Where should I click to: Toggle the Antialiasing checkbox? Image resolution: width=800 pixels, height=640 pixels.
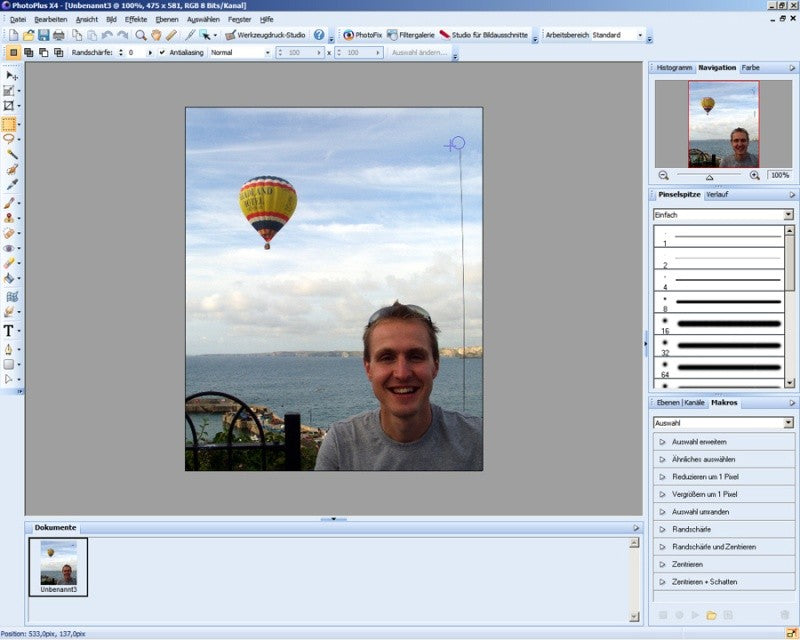pyautogui.click(x=162, y=53)
